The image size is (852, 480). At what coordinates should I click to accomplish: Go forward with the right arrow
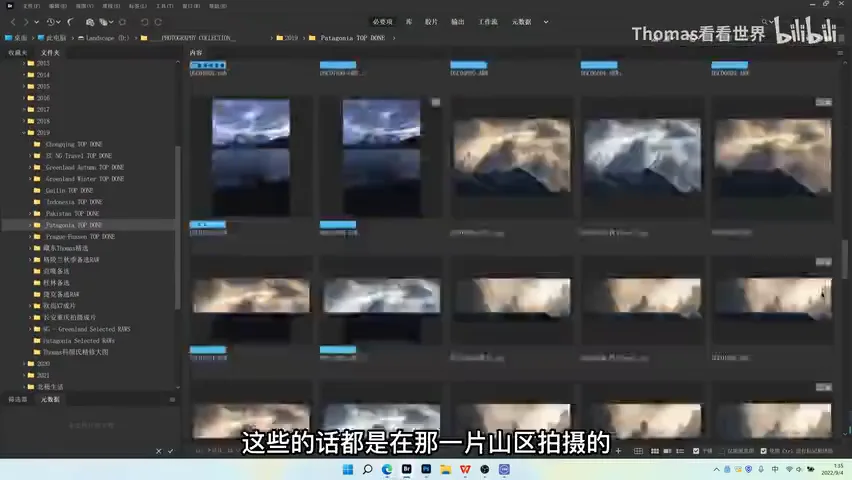click(x=25, y=22)
